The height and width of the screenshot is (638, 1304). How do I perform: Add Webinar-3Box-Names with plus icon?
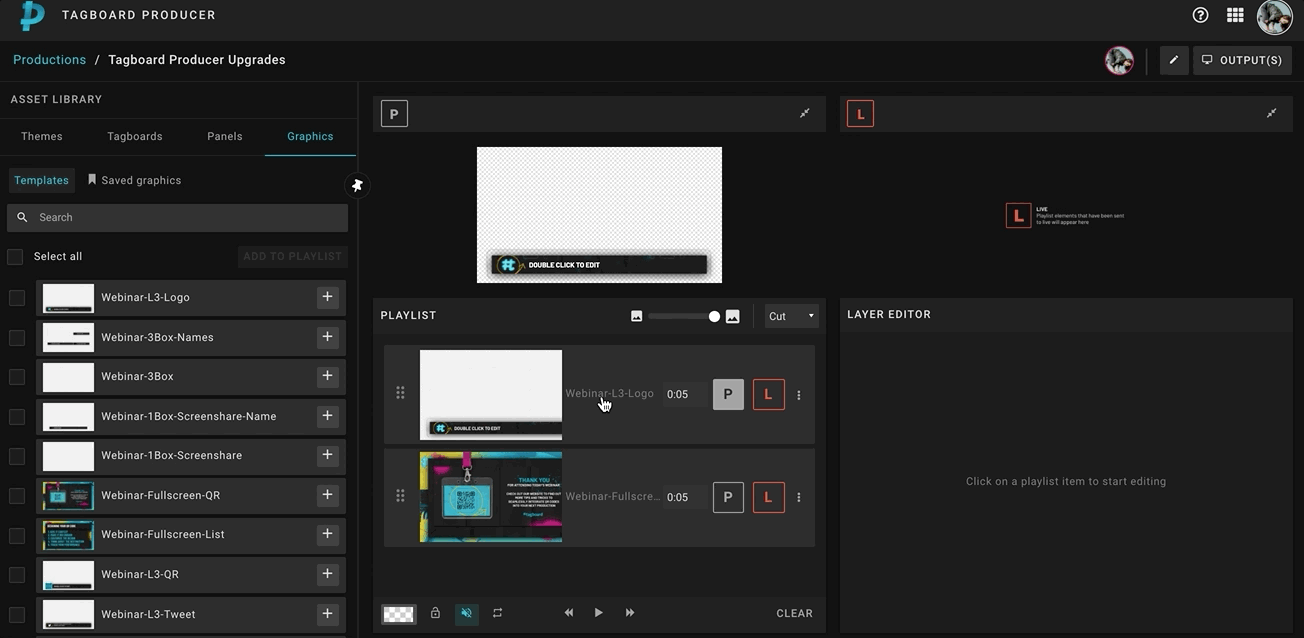click(327, 337)
